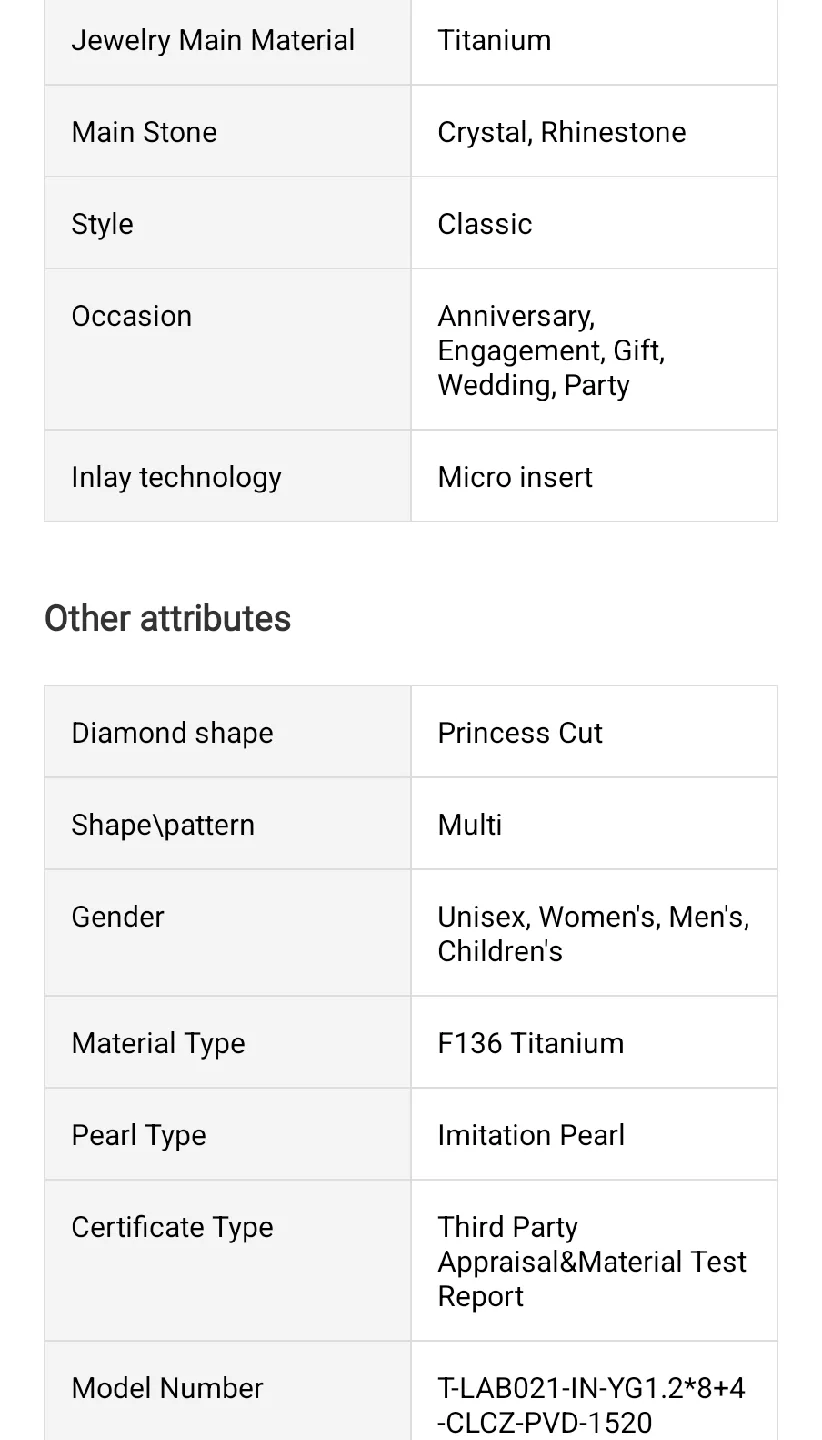Tap the "Classic" style value

coord(484,224)
